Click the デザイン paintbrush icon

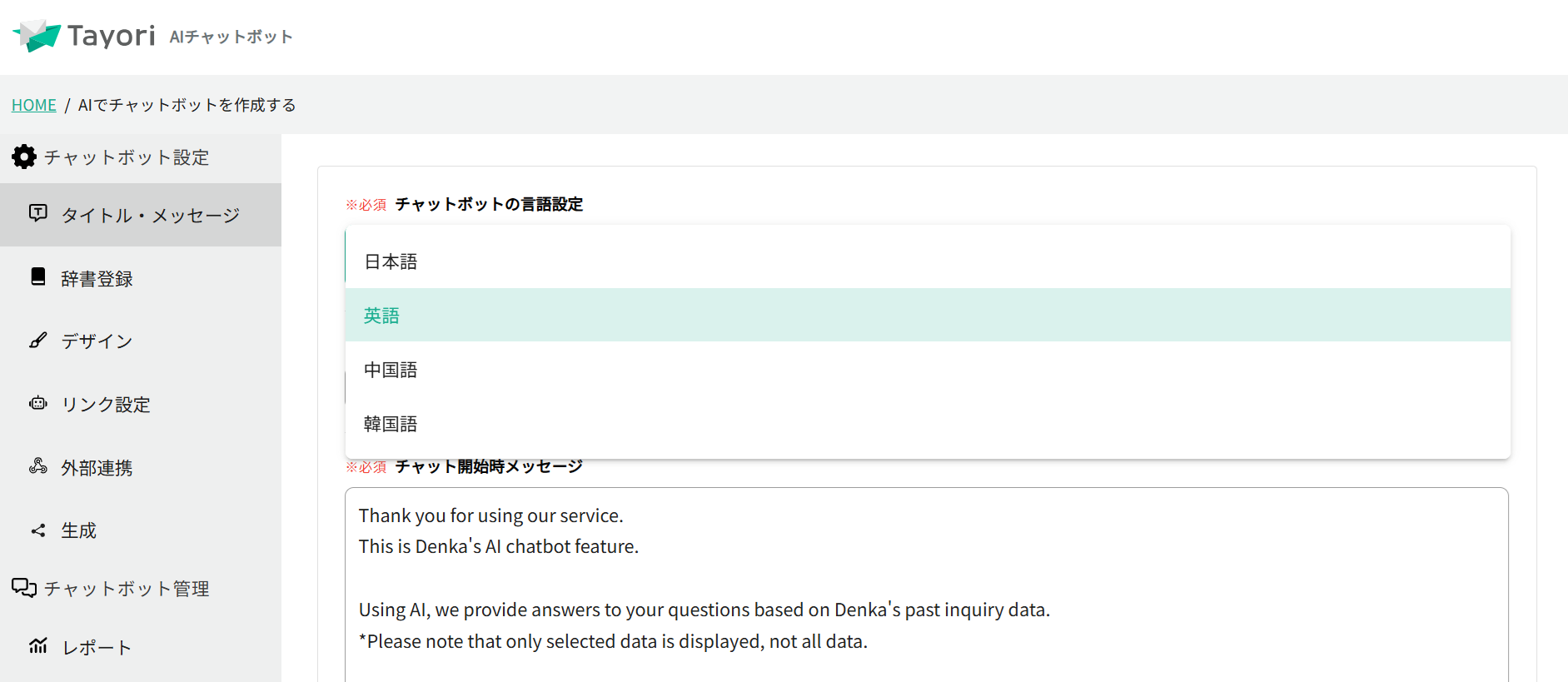tap(38, 340)
